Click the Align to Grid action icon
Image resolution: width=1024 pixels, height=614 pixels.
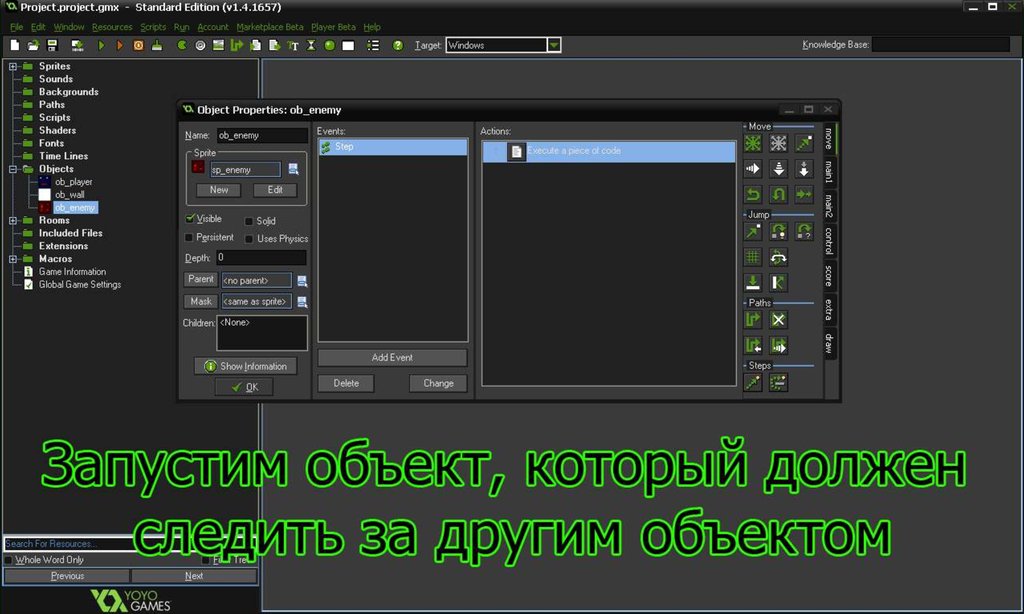[x=753, y=257]
